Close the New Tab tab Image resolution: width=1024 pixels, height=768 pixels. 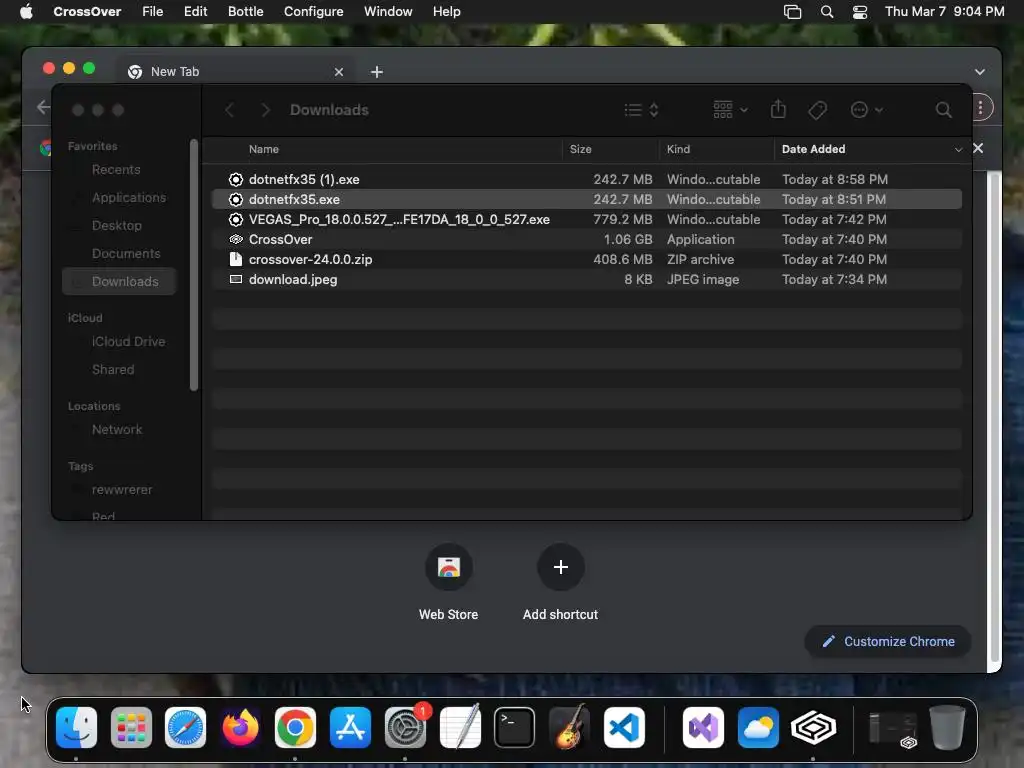tap(338, 72)
